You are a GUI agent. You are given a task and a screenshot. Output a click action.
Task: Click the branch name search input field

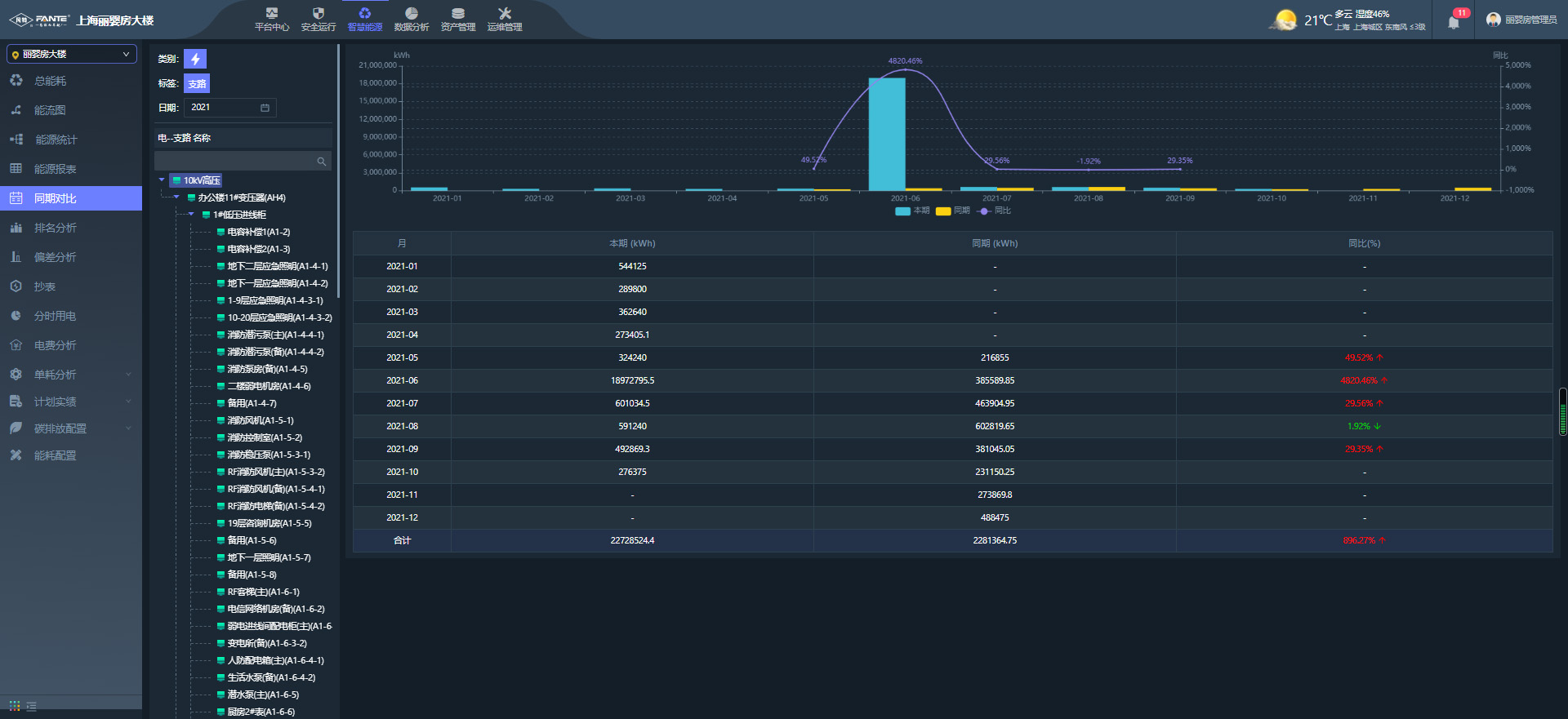pos(234,162)
